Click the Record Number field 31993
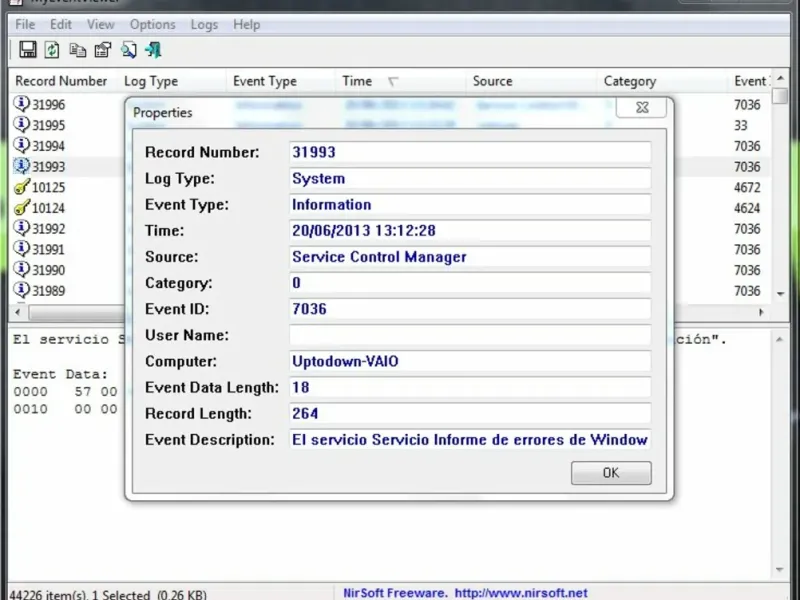800x600 pixels. point(470,152)
